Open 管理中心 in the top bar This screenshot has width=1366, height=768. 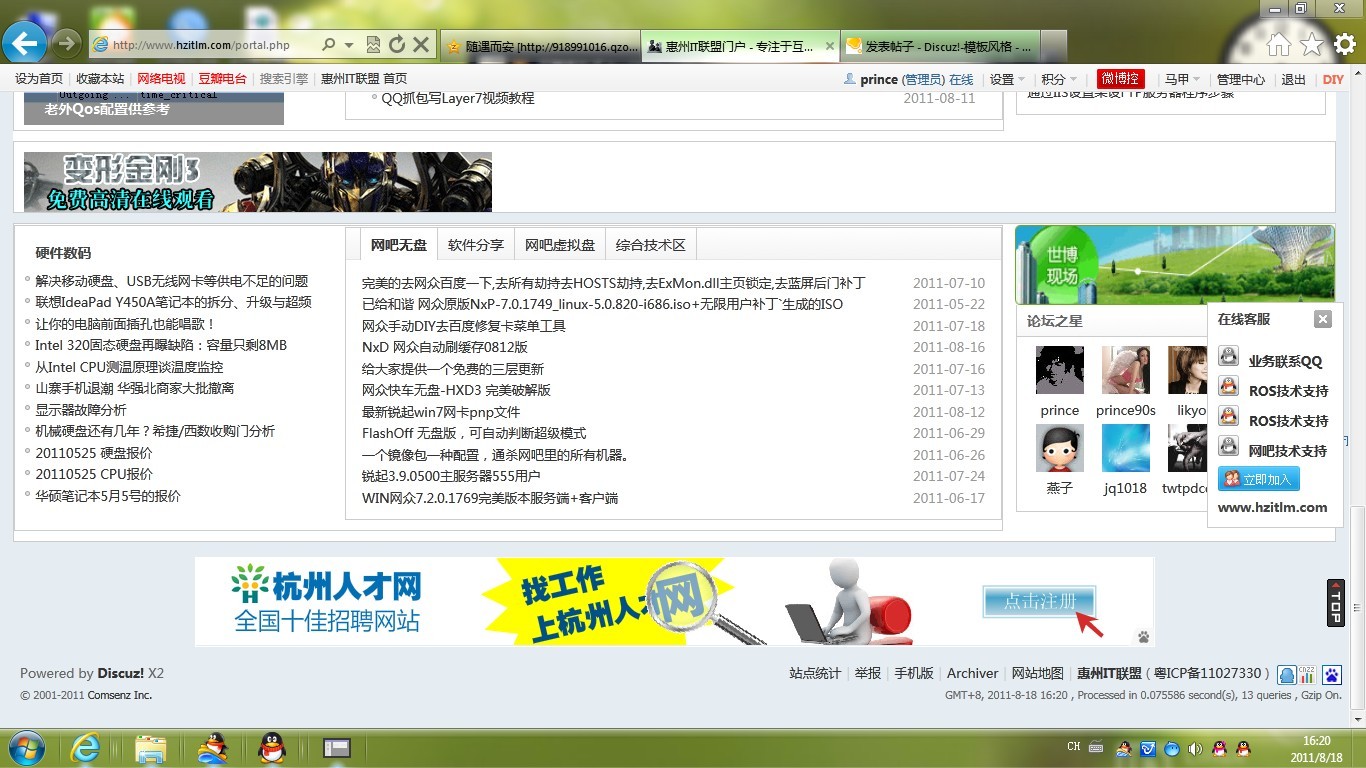1240,79
